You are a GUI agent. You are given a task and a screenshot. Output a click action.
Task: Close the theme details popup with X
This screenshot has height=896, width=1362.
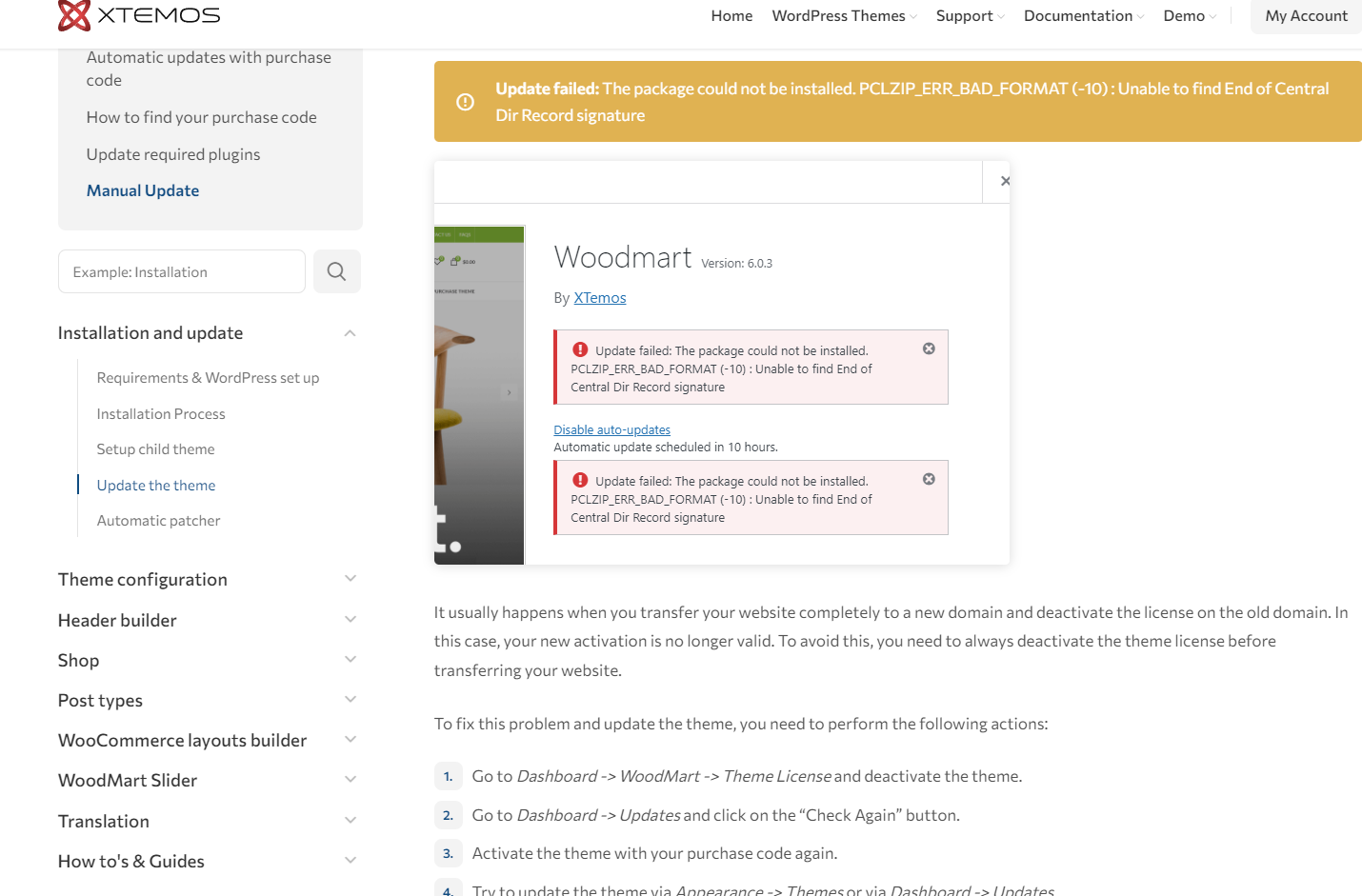(x=1005, y=181)
